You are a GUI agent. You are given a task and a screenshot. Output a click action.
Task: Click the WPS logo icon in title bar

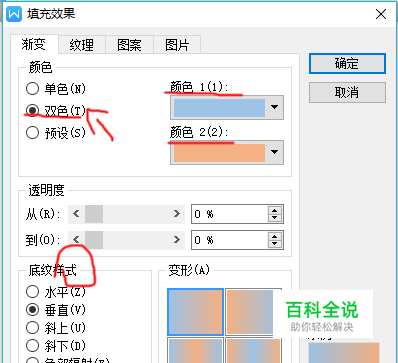[14, 14]
